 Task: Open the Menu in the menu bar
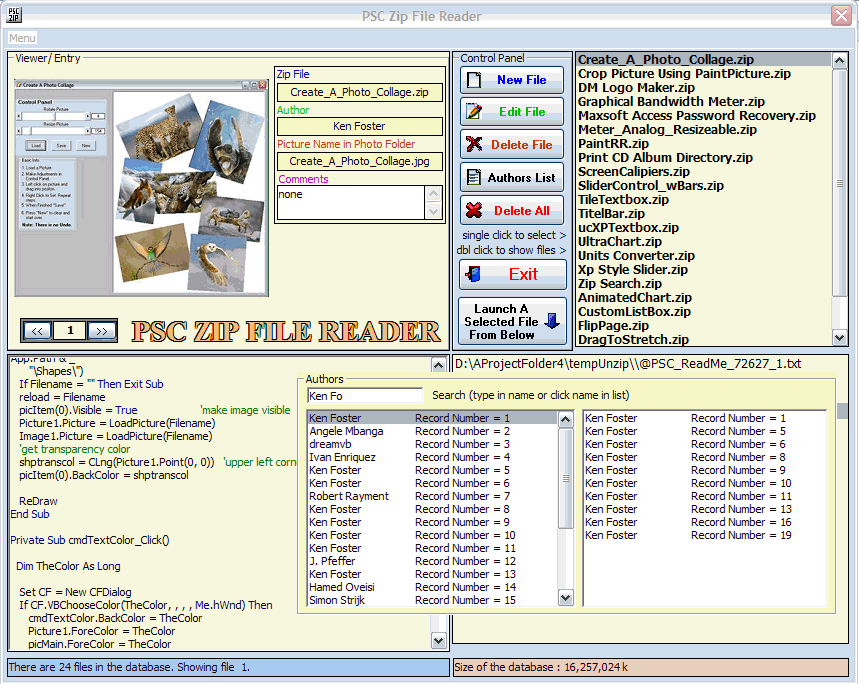[22, 38]
